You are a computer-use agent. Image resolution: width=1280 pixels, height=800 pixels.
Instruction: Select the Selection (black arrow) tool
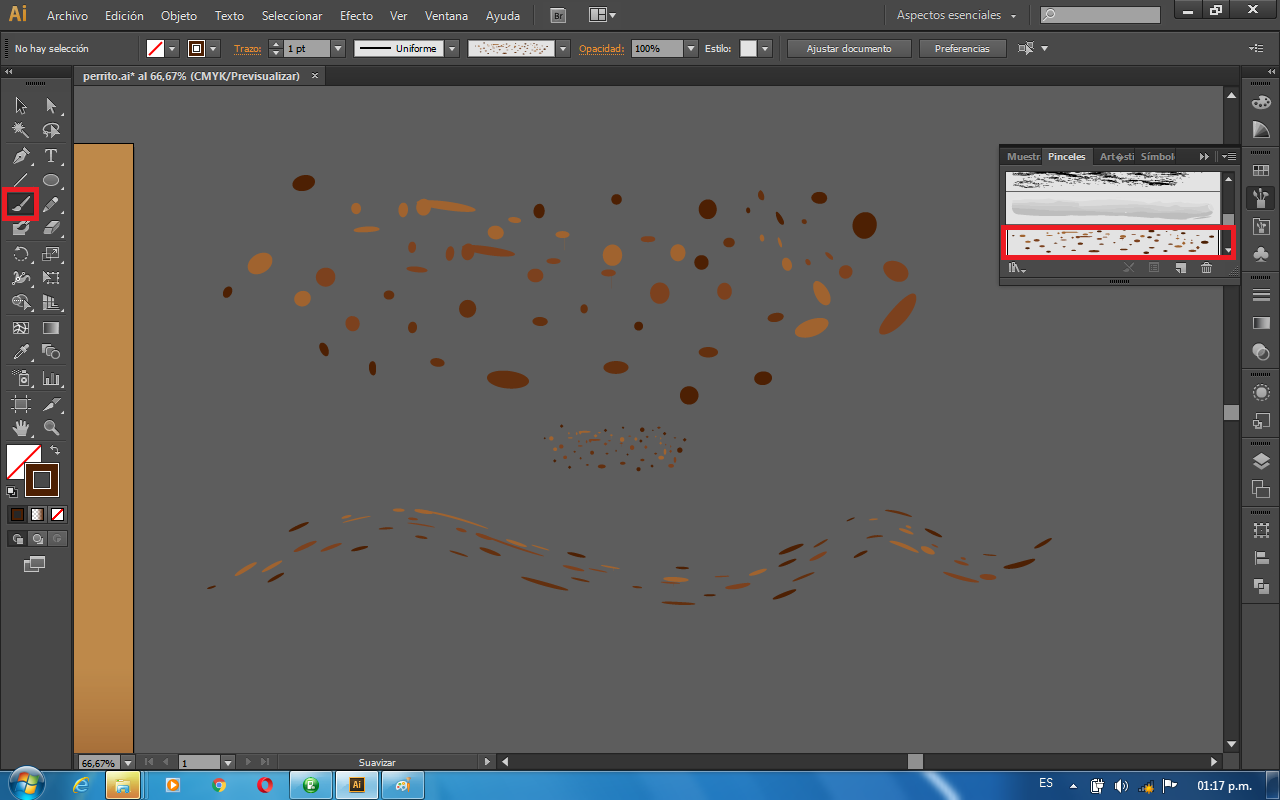click(21, 106)
